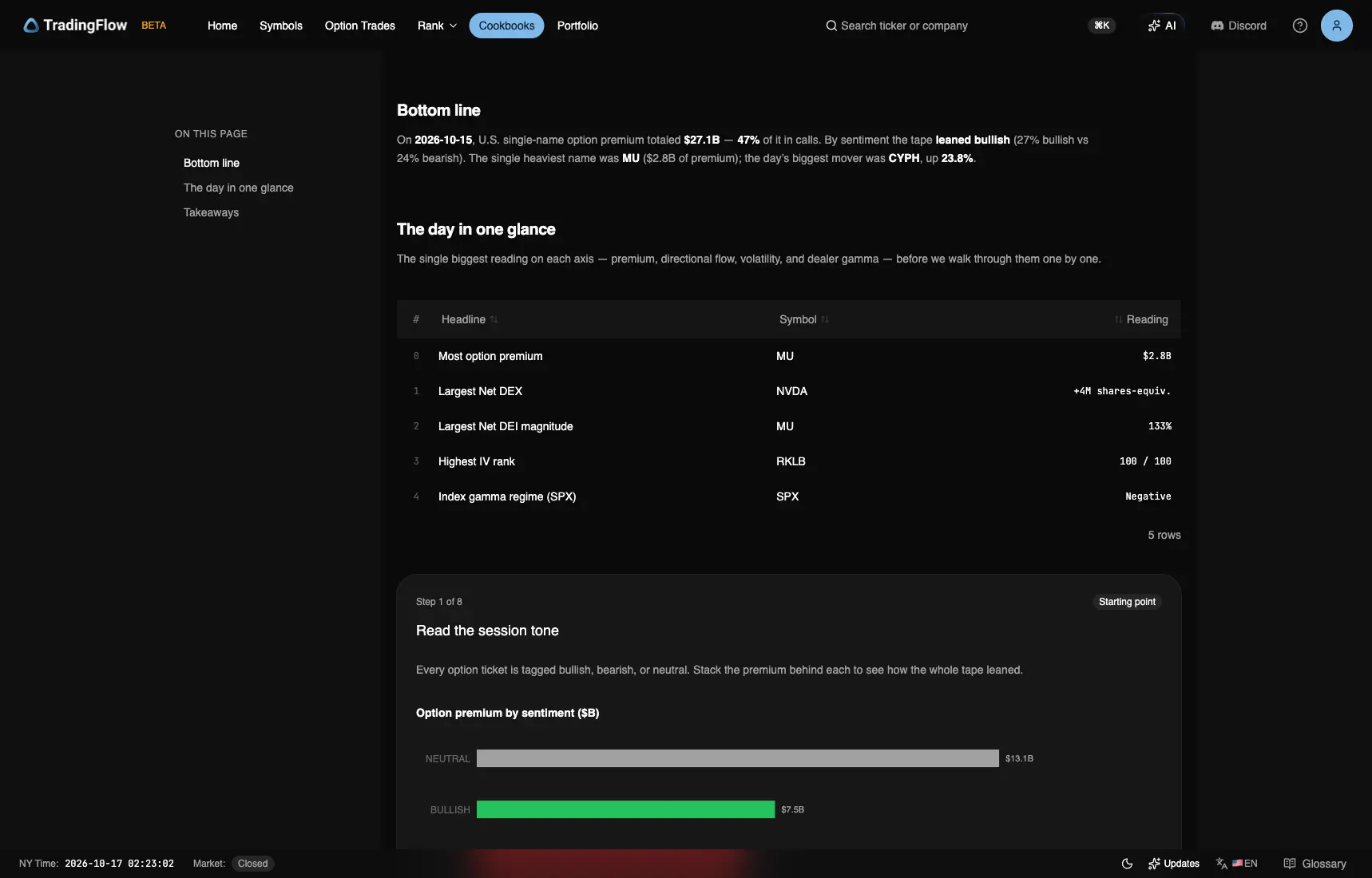Click the +4M shares-equiv. reading
This screenshot has width=1372, height=878.
[x=1122, y=391]
